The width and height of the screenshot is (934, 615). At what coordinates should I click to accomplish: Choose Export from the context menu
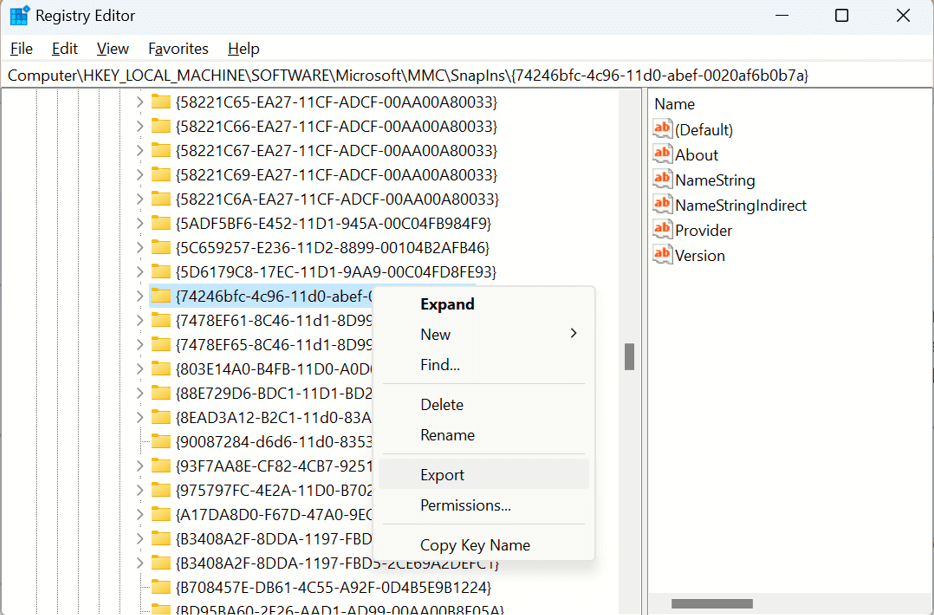click(x=442, y=475)
